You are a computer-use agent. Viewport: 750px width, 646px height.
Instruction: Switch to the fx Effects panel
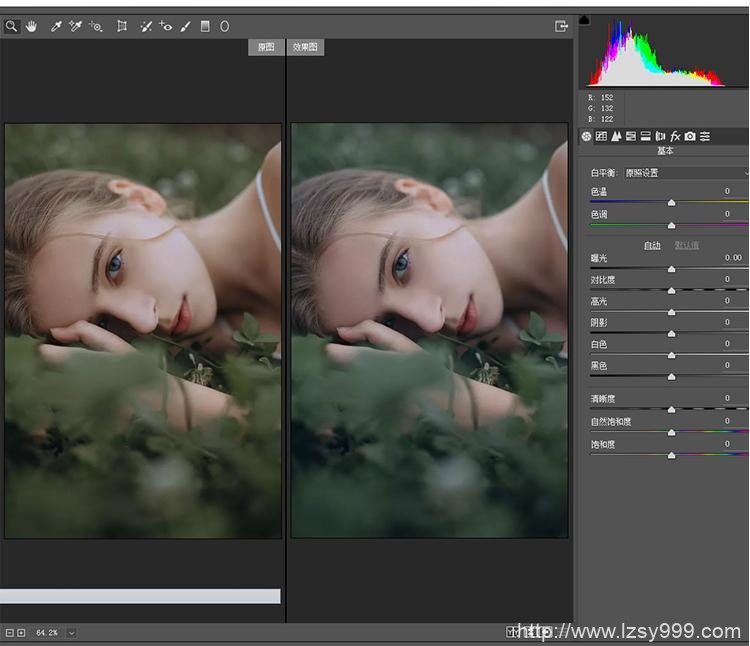coord(675,136)
